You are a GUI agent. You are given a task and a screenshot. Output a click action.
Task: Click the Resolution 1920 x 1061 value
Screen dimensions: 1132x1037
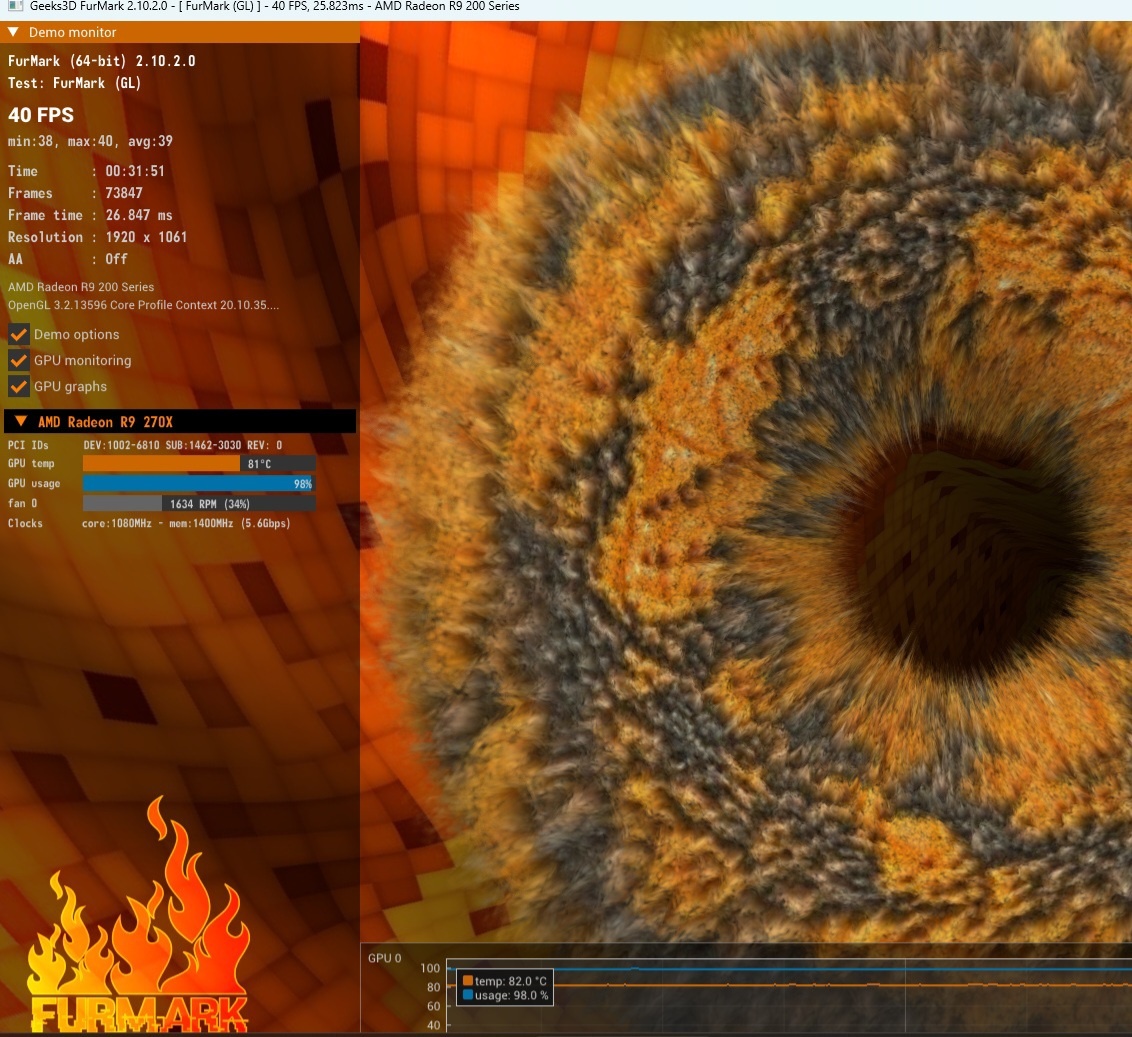[147, 237]
